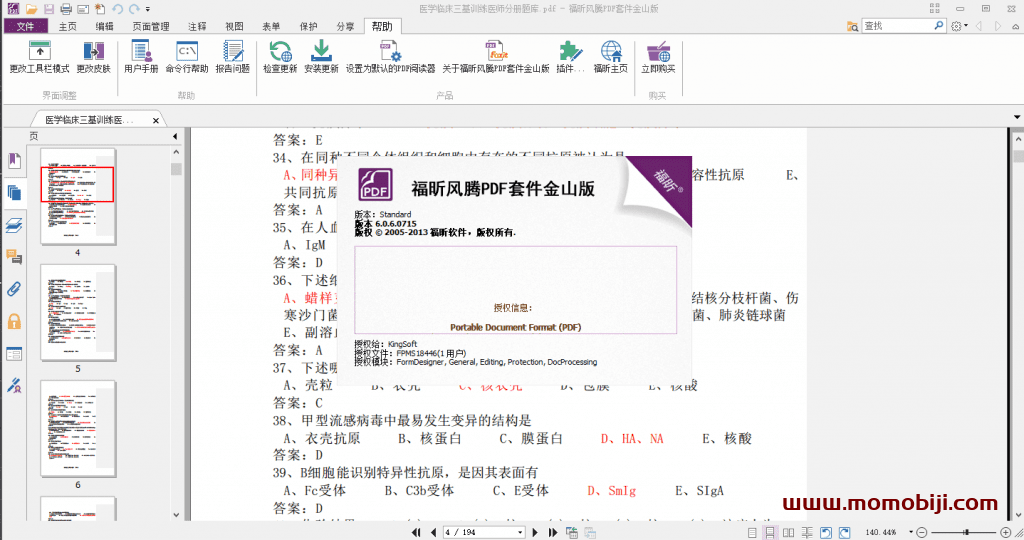The height and width of the screenshot is (540, 1024).
Task: Select page 6 thumbnail
Action: coord(78,429)
